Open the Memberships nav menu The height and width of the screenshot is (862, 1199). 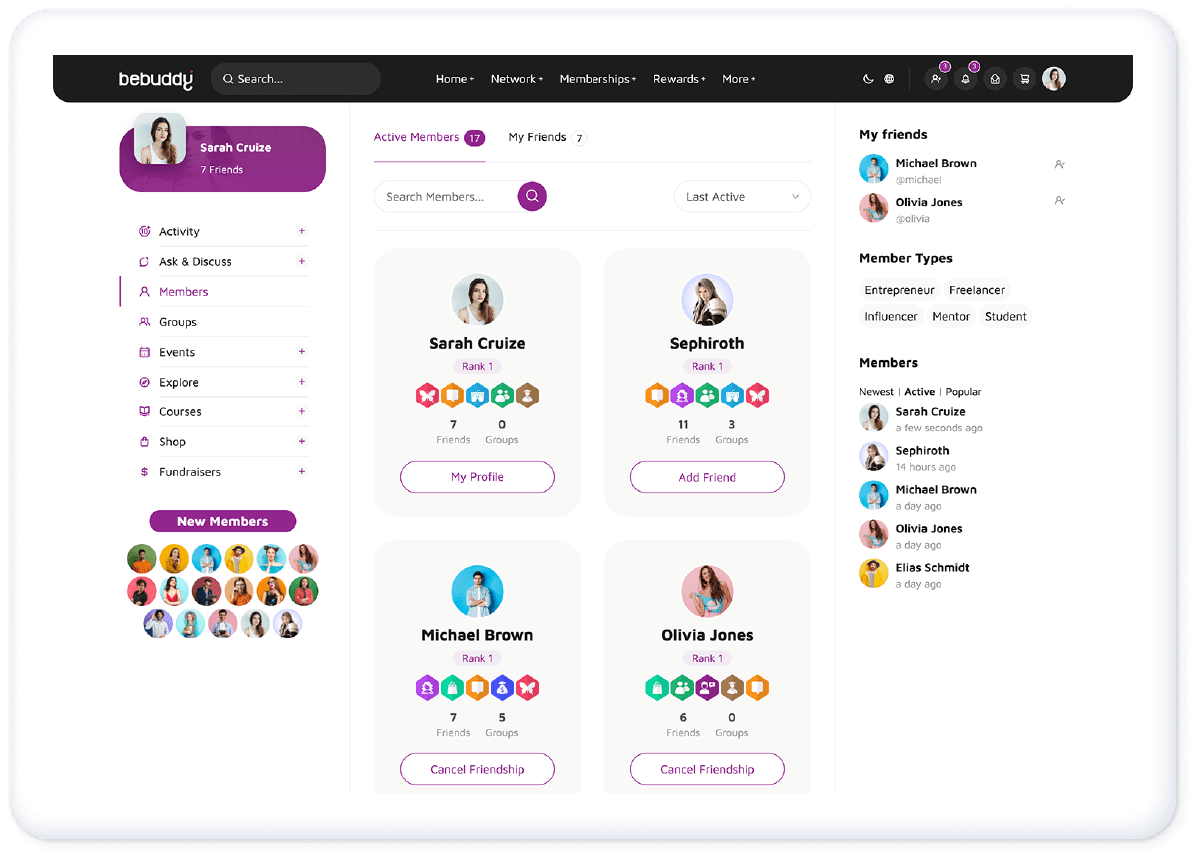pos(597,79)
